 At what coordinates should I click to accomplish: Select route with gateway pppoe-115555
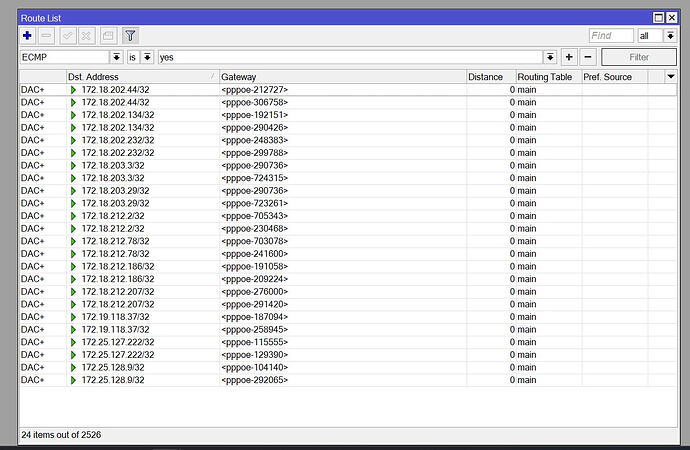click(348, 342)
